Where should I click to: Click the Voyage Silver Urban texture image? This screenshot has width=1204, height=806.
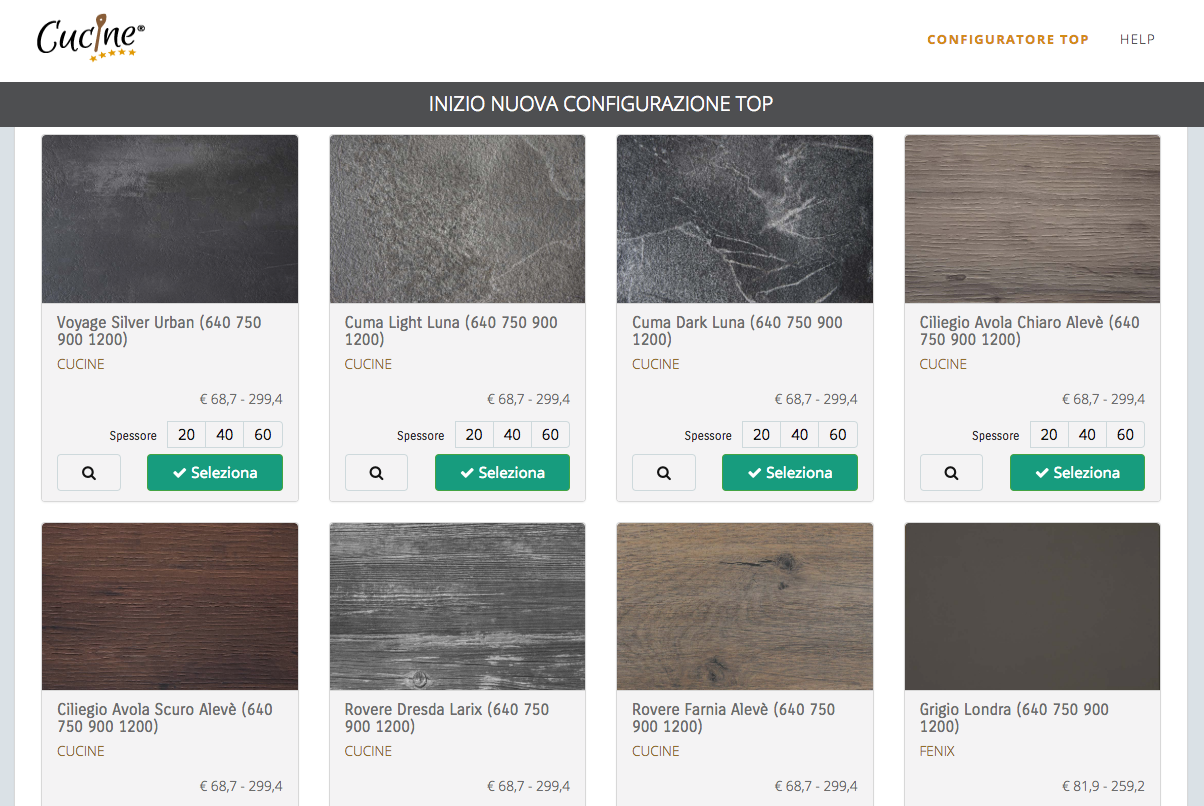coord(170,219)
